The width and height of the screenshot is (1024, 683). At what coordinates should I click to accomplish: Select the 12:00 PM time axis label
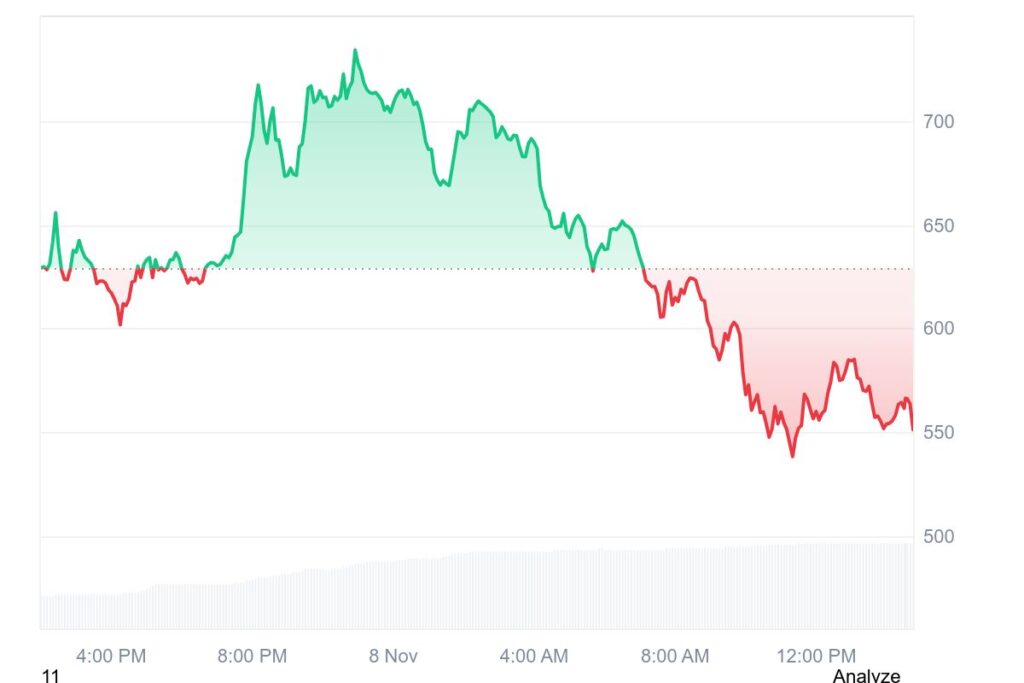[x=815, y=656]
